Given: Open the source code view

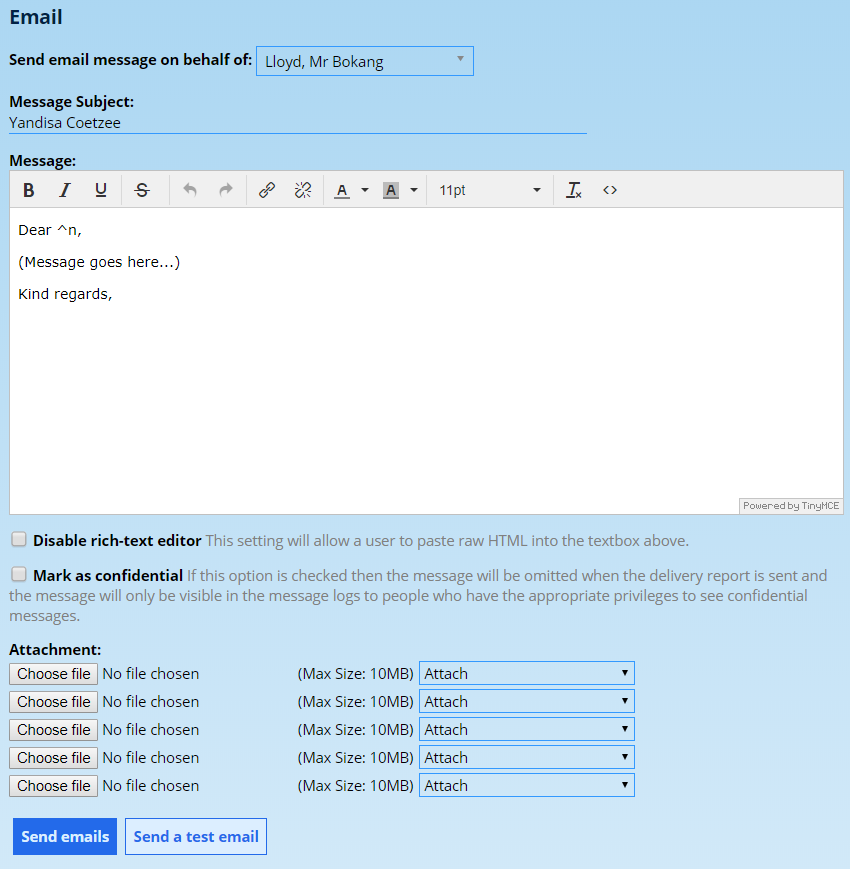Looking at the screenshot, I should point(610,190).
